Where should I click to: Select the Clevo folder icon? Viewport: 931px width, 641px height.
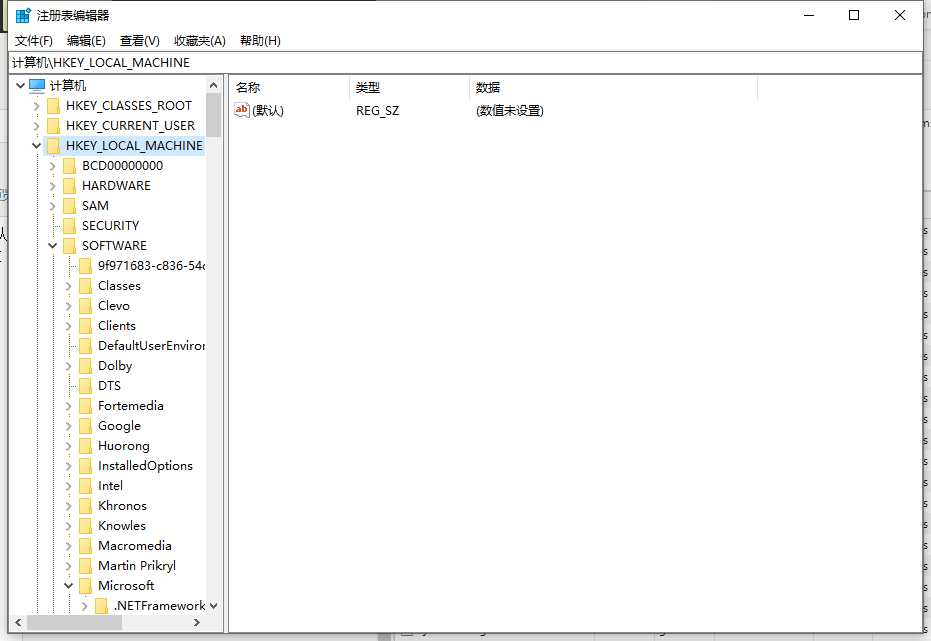click(x=84, y=305)
